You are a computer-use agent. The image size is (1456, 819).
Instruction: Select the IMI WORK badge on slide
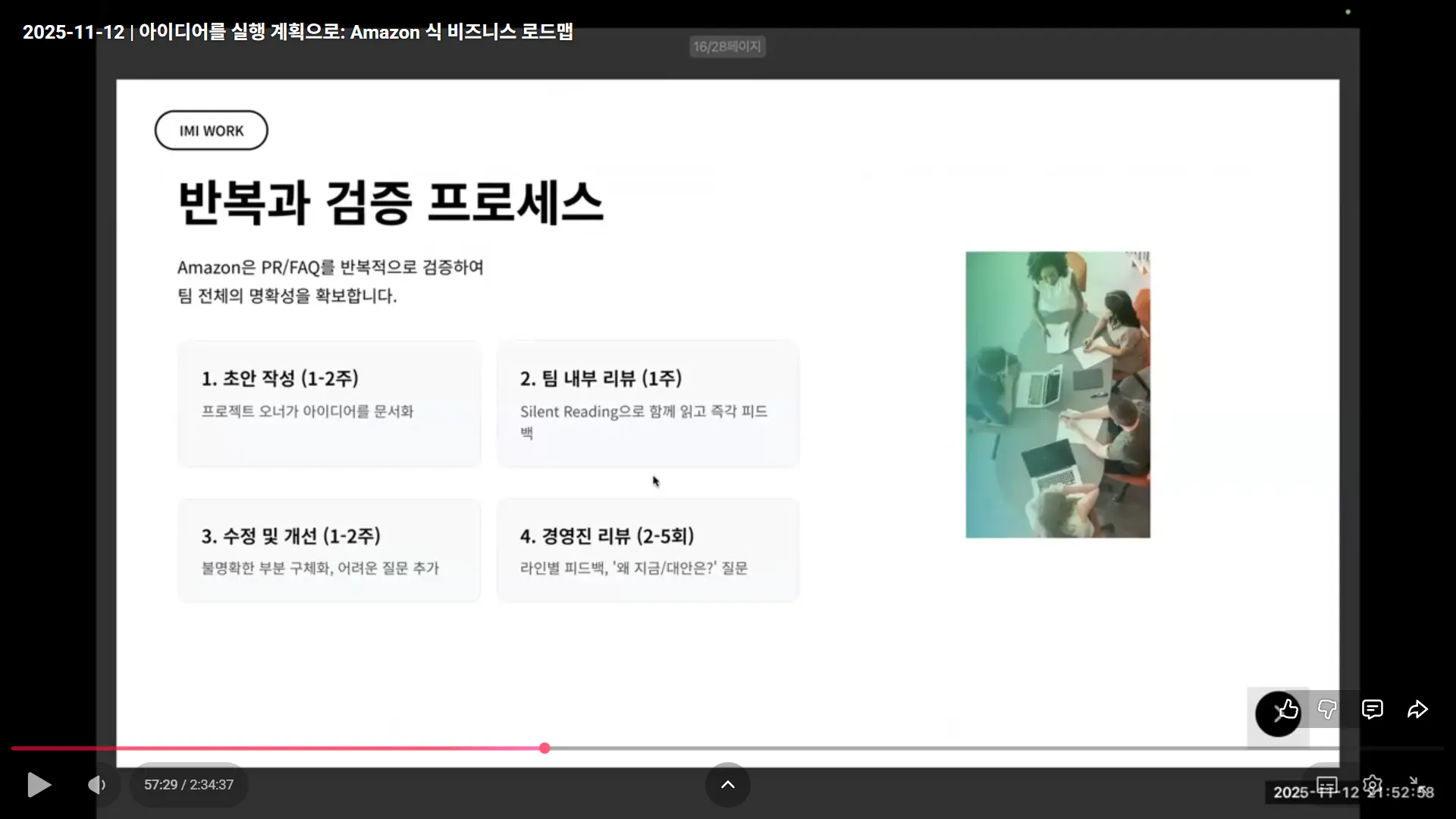coord(211,130)
